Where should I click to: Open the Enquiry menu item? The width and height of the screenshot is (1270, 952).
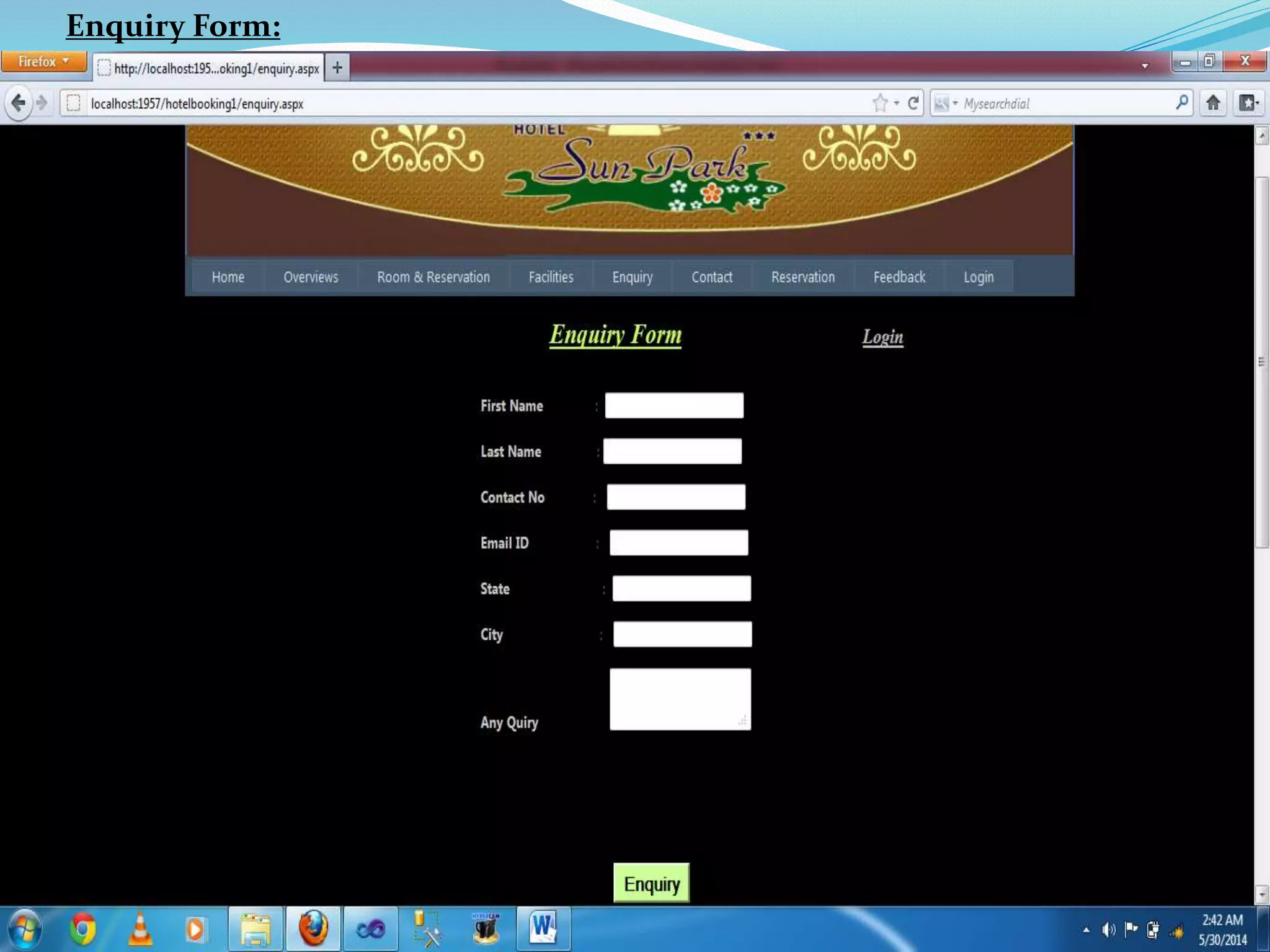coord(633,277)
